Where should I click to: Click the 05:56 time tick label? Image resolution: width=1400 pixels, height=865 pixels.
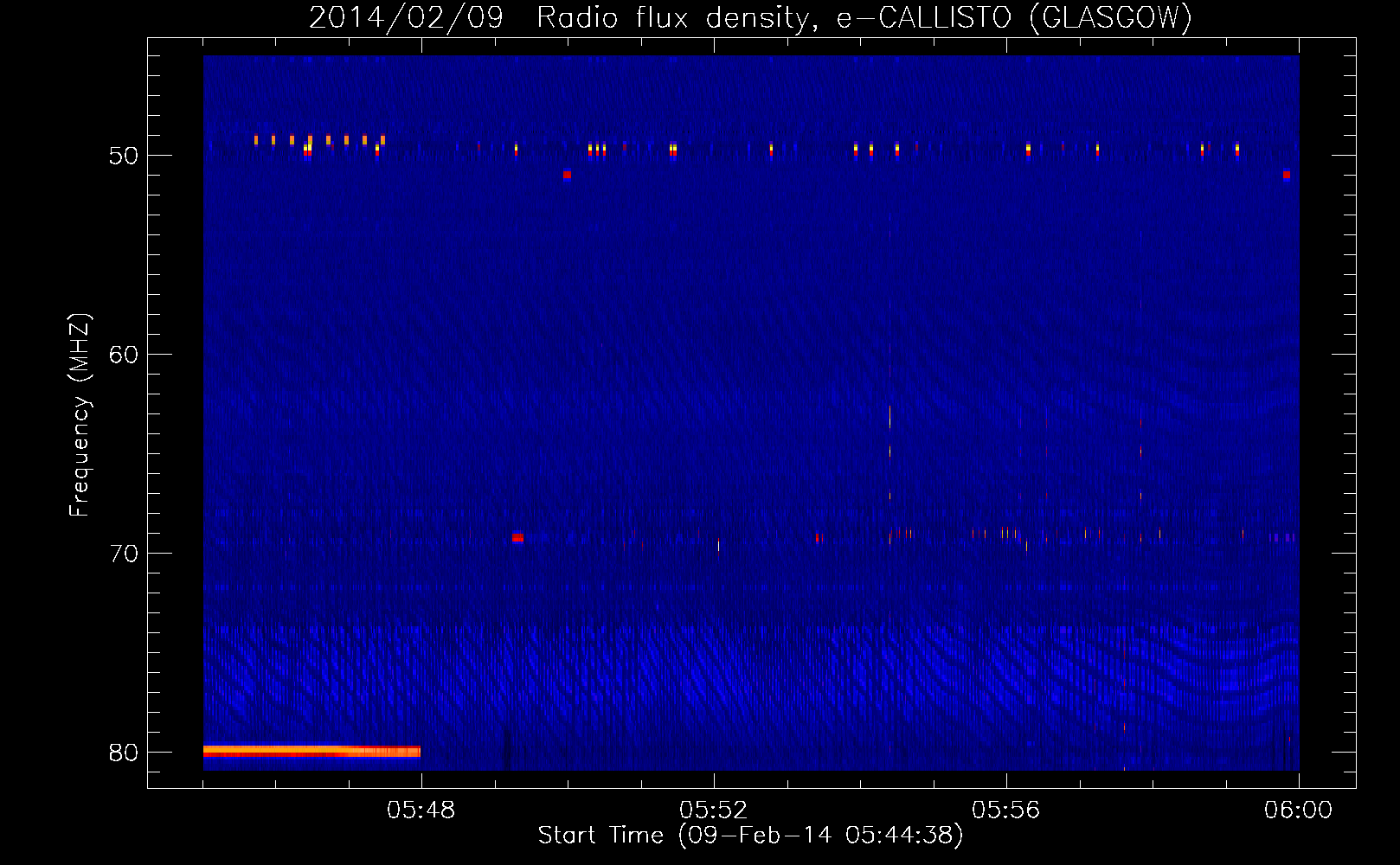coord(1006,811)
